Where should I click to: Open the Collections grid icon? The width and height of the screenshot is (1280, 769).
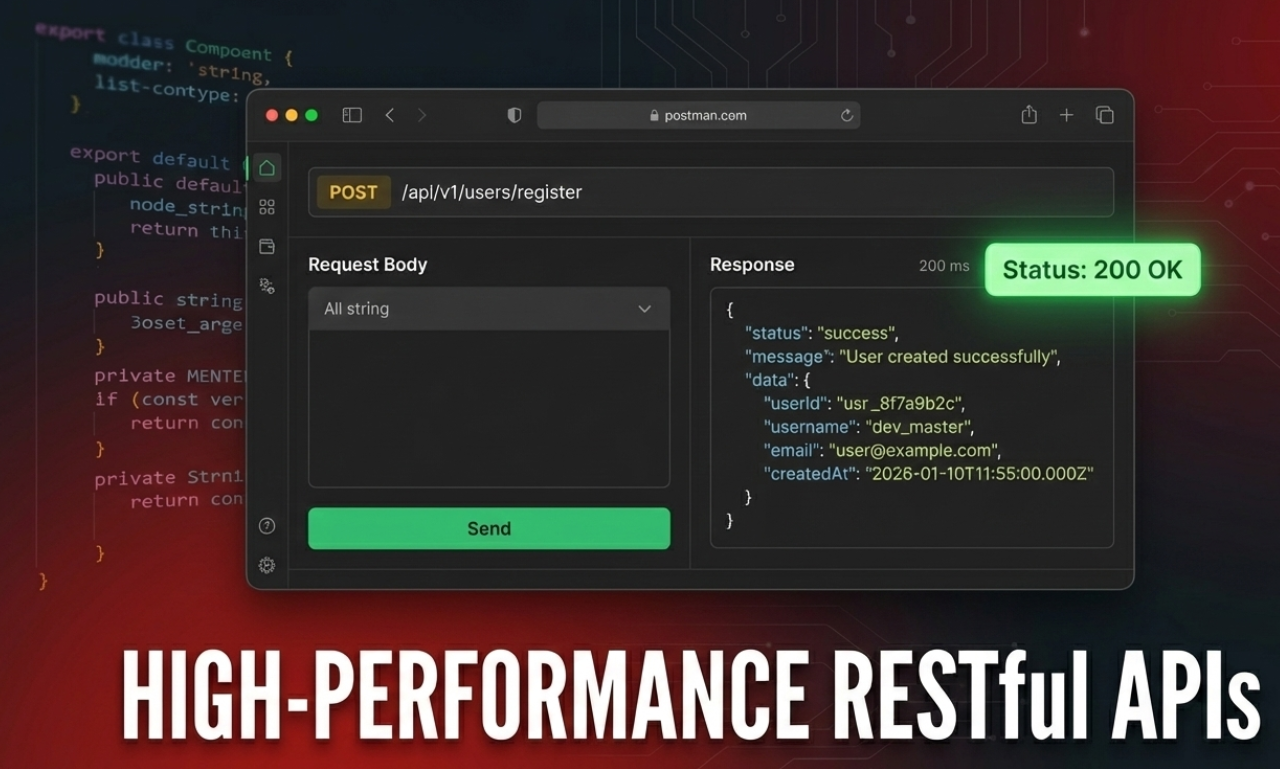(x=266, y=206)
